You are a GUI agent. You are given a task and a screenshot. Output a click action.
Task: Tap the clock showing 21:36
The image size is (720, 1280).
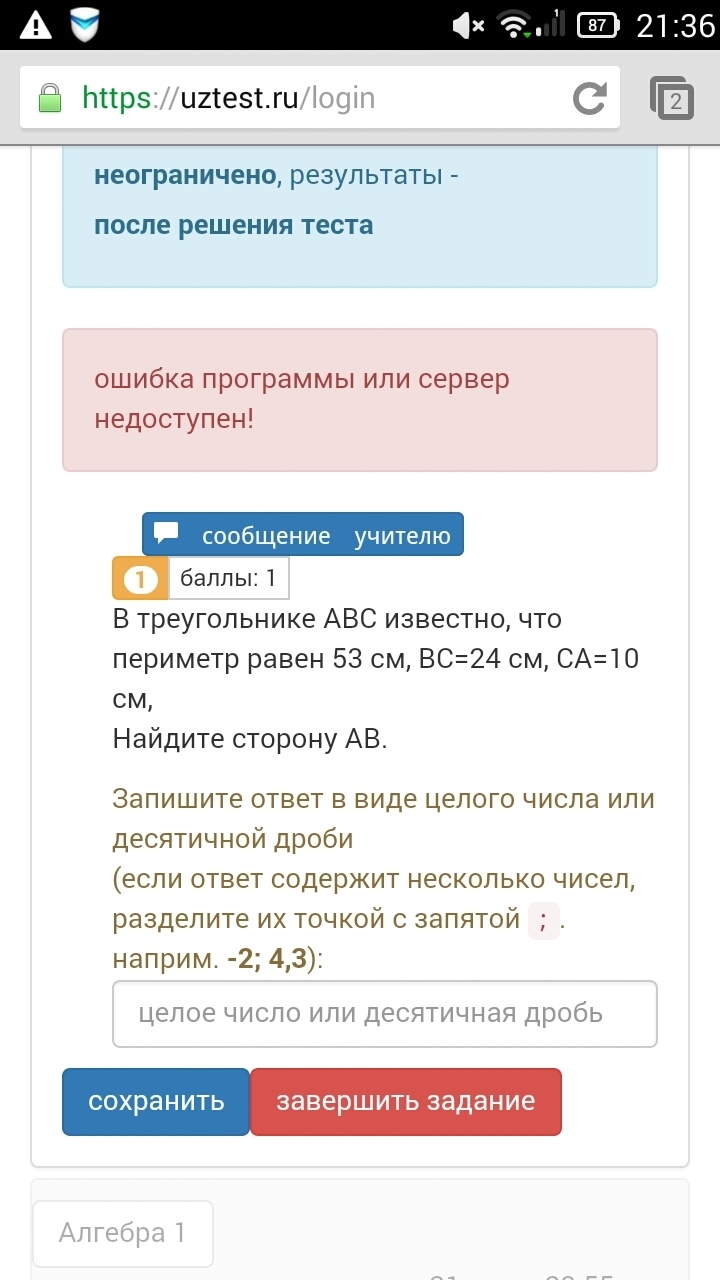coord(676,26)
